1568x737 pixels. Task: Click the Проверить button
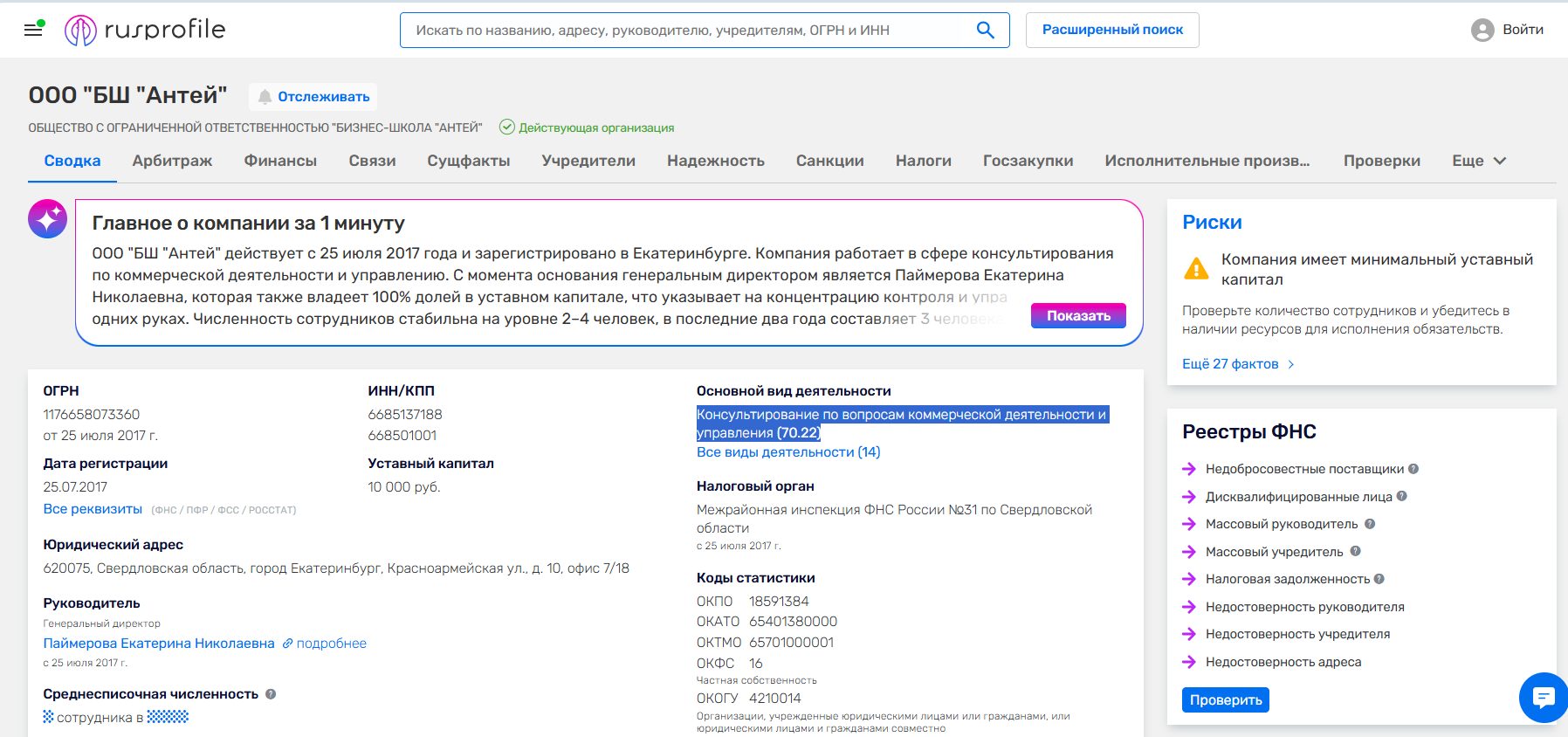[x=1226, y=700]
